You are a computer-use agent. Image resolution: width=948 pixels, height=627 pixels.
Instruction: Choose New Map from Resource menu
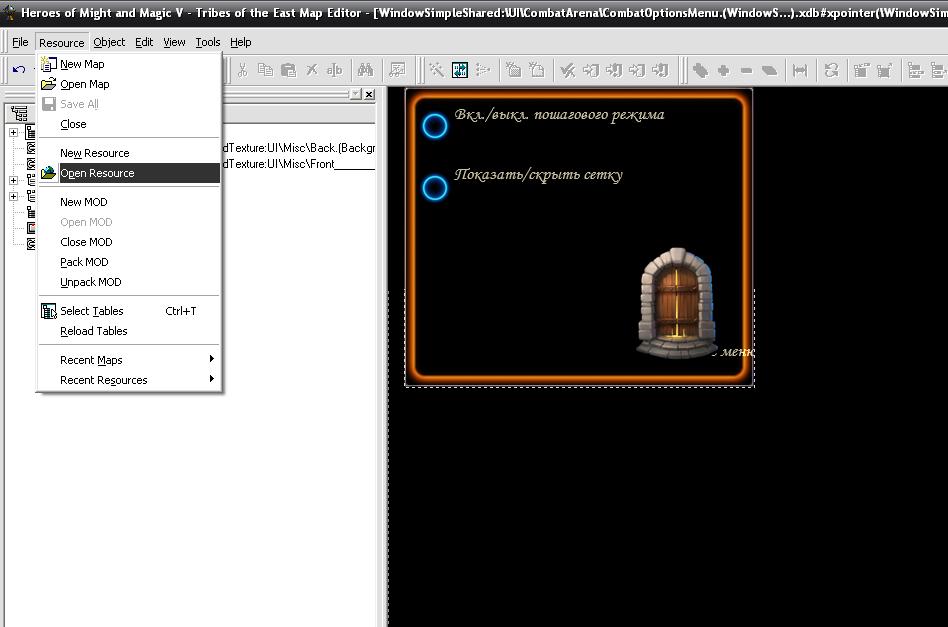click(x=129, y=64)
